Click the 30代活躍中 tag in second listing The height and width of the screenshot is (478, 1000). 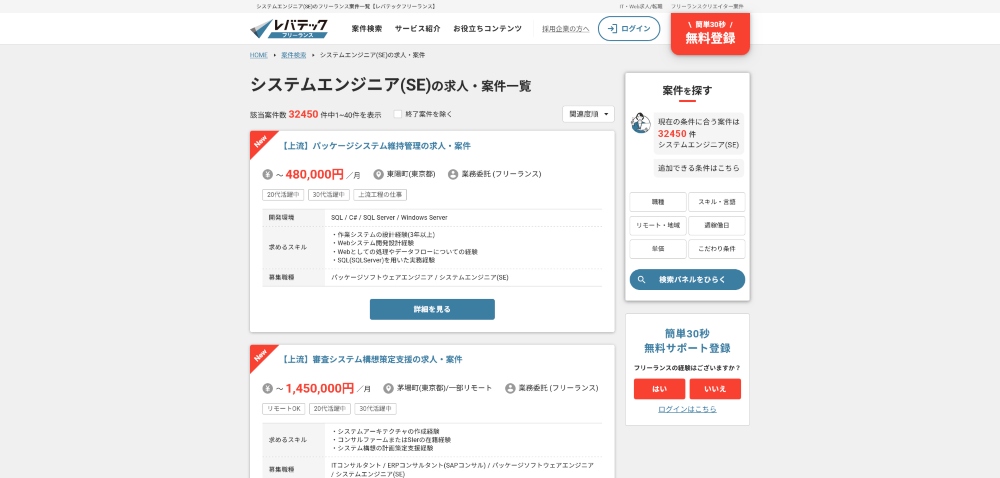(376, 409)
